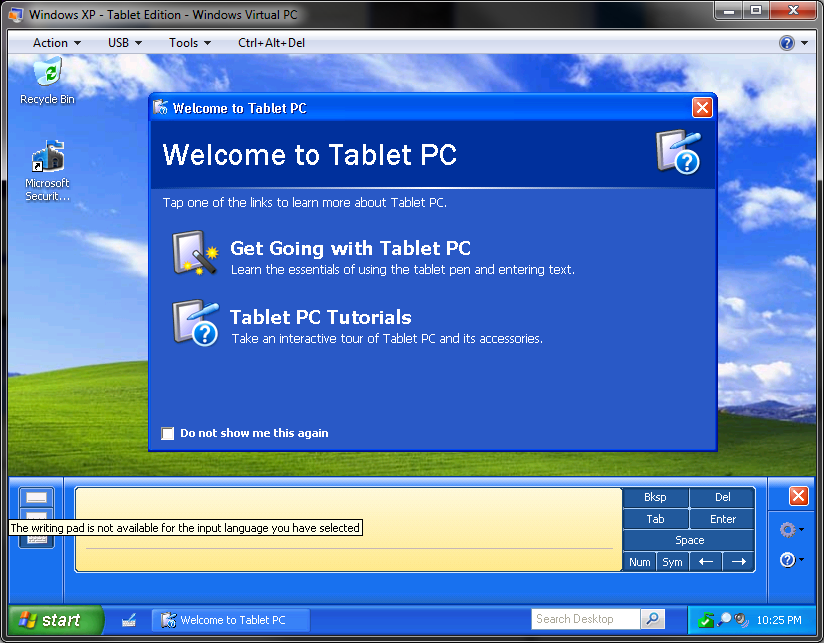The width and height of the screenshot is (824, 643).
Task: Click the Del key in Input Panel
Action: [x=722, y=497]
